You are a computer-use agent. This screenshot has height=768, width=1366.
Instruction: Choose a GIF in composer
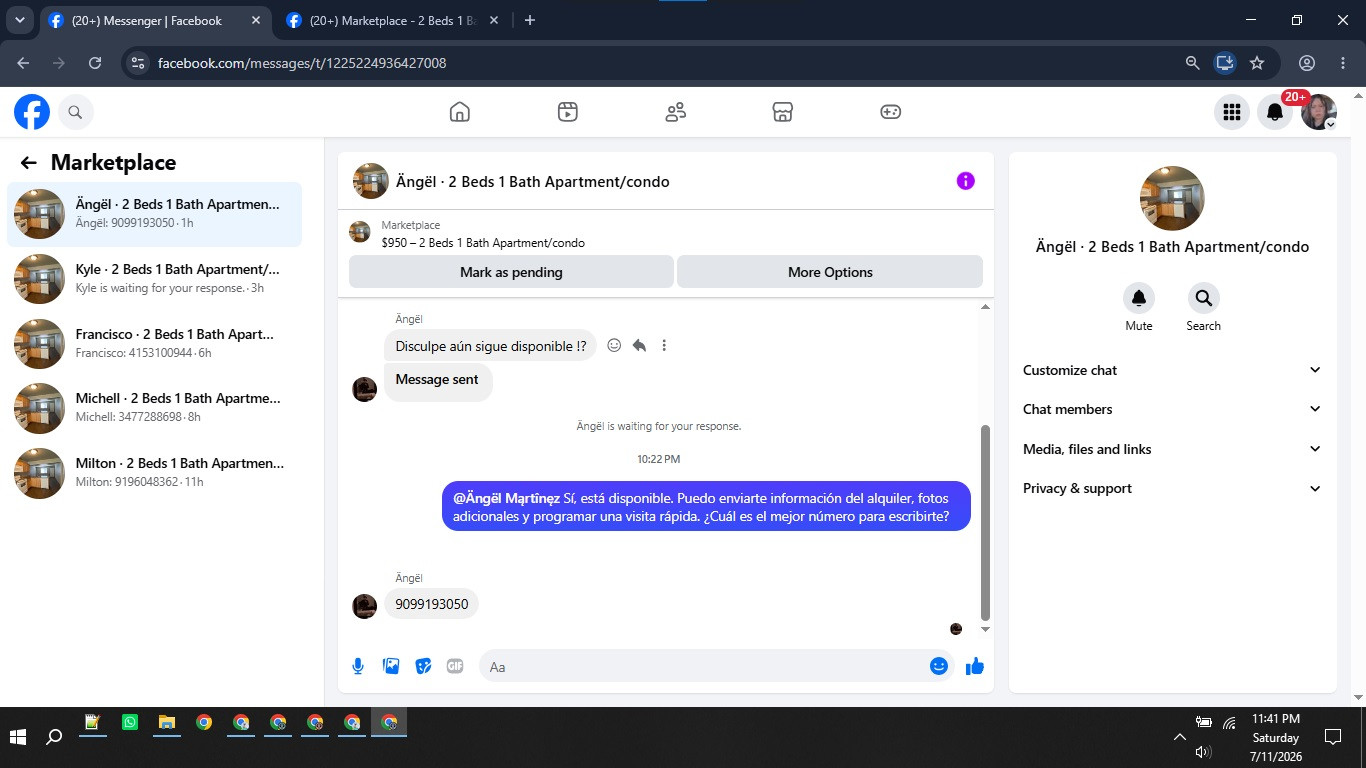click(x=455, y=666)
